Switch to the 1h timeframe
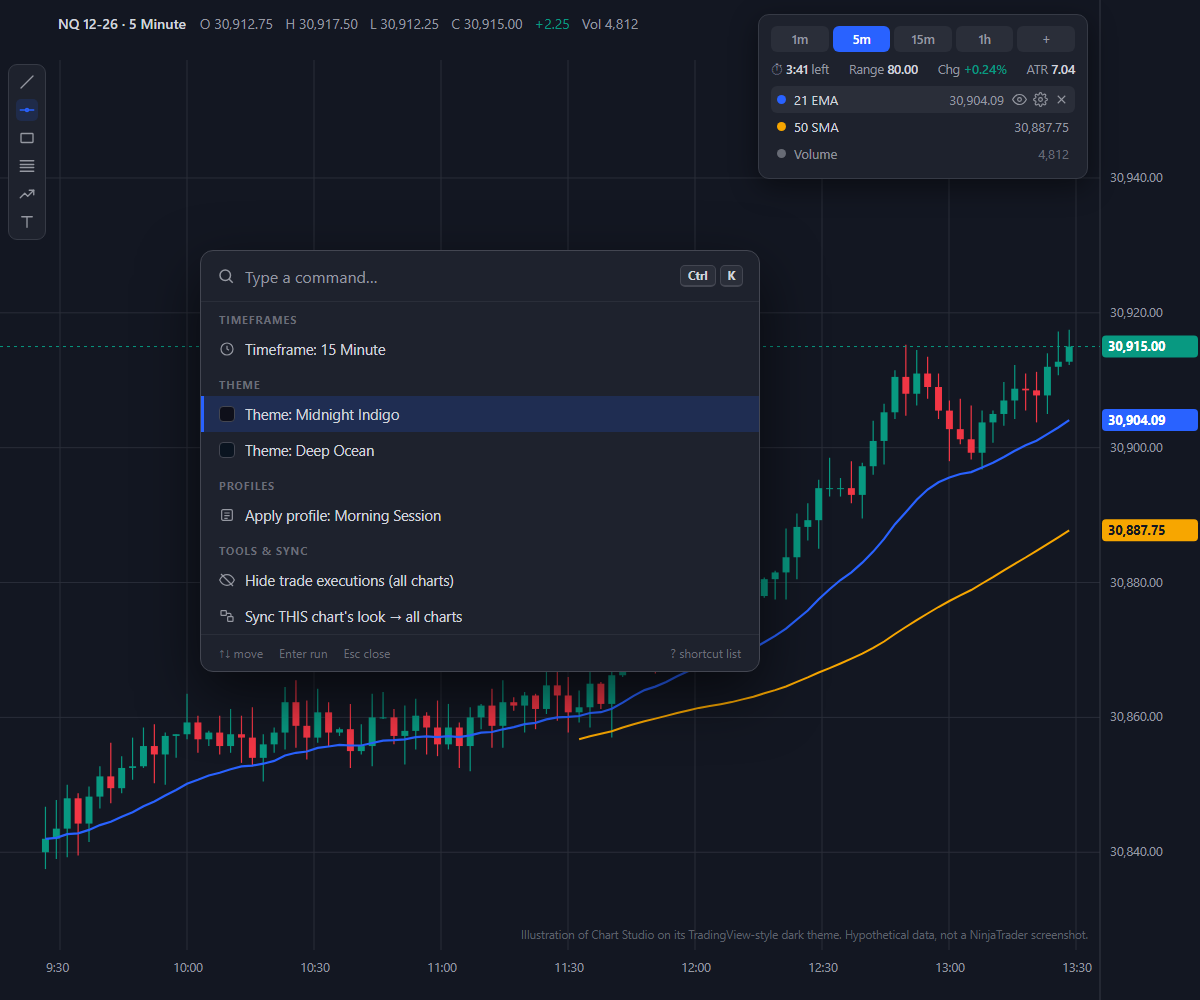Image resolution: width=1200 pixels, height=1000 pixels. (x=985, y=39)
